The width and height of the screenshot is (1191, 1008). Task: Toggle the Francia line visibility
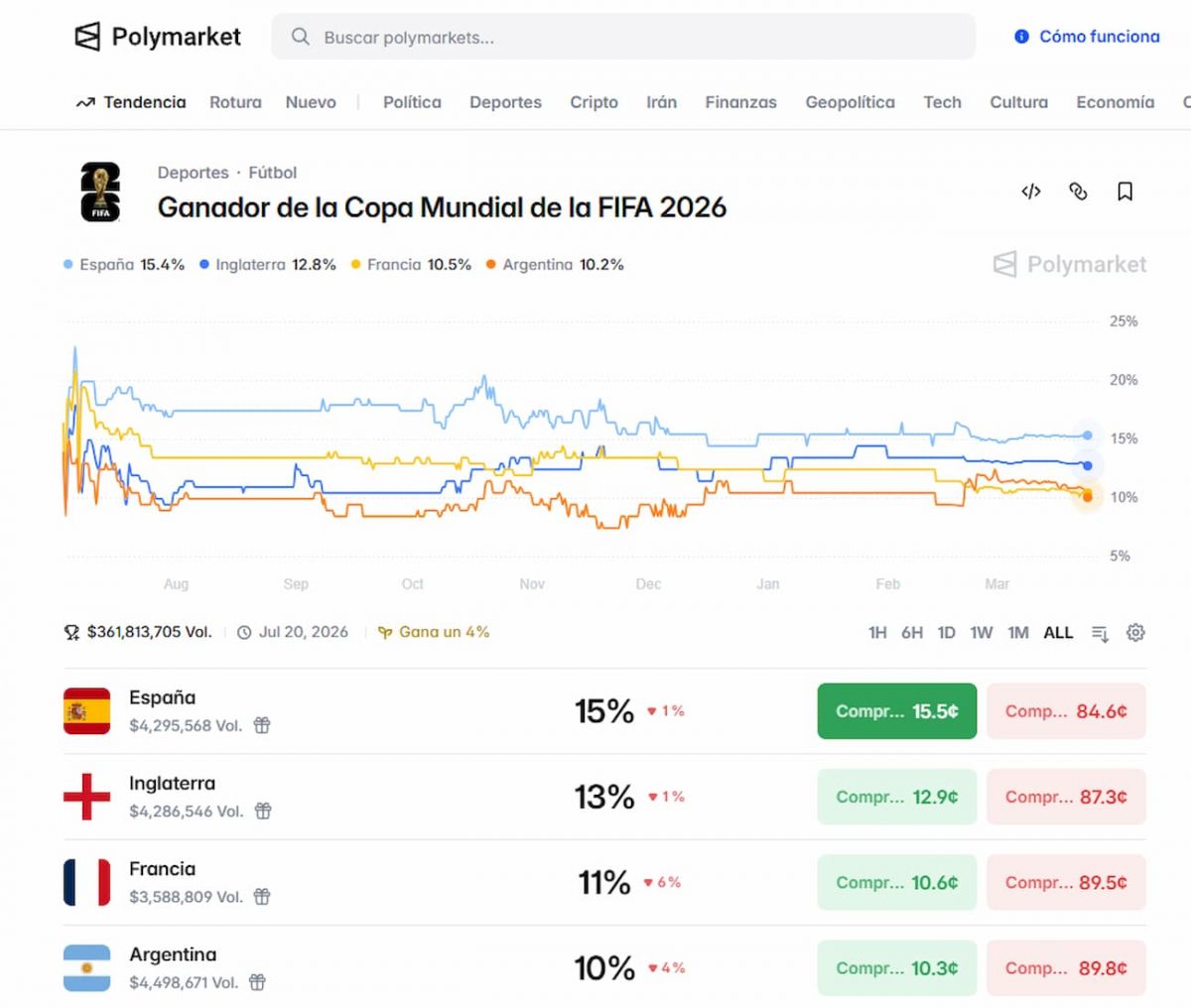tap(411, 265)
